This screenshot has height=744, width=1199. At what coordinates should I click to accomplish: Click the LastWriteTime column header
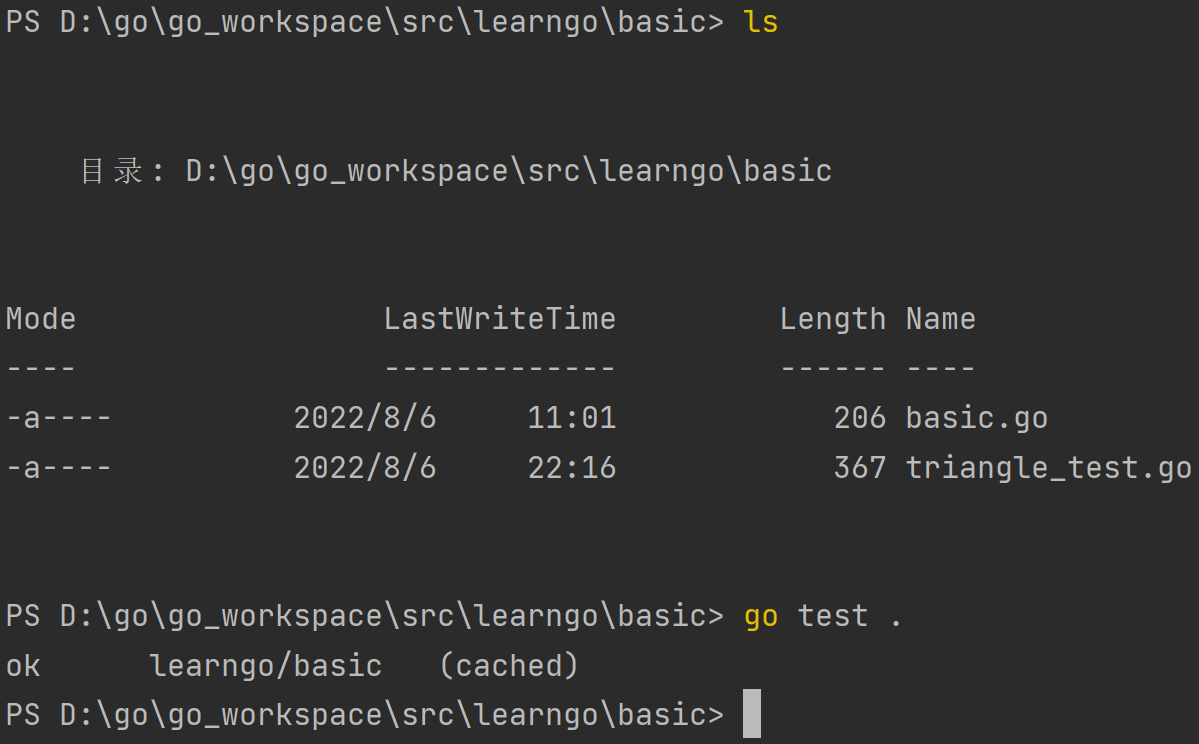click(500, 319)
